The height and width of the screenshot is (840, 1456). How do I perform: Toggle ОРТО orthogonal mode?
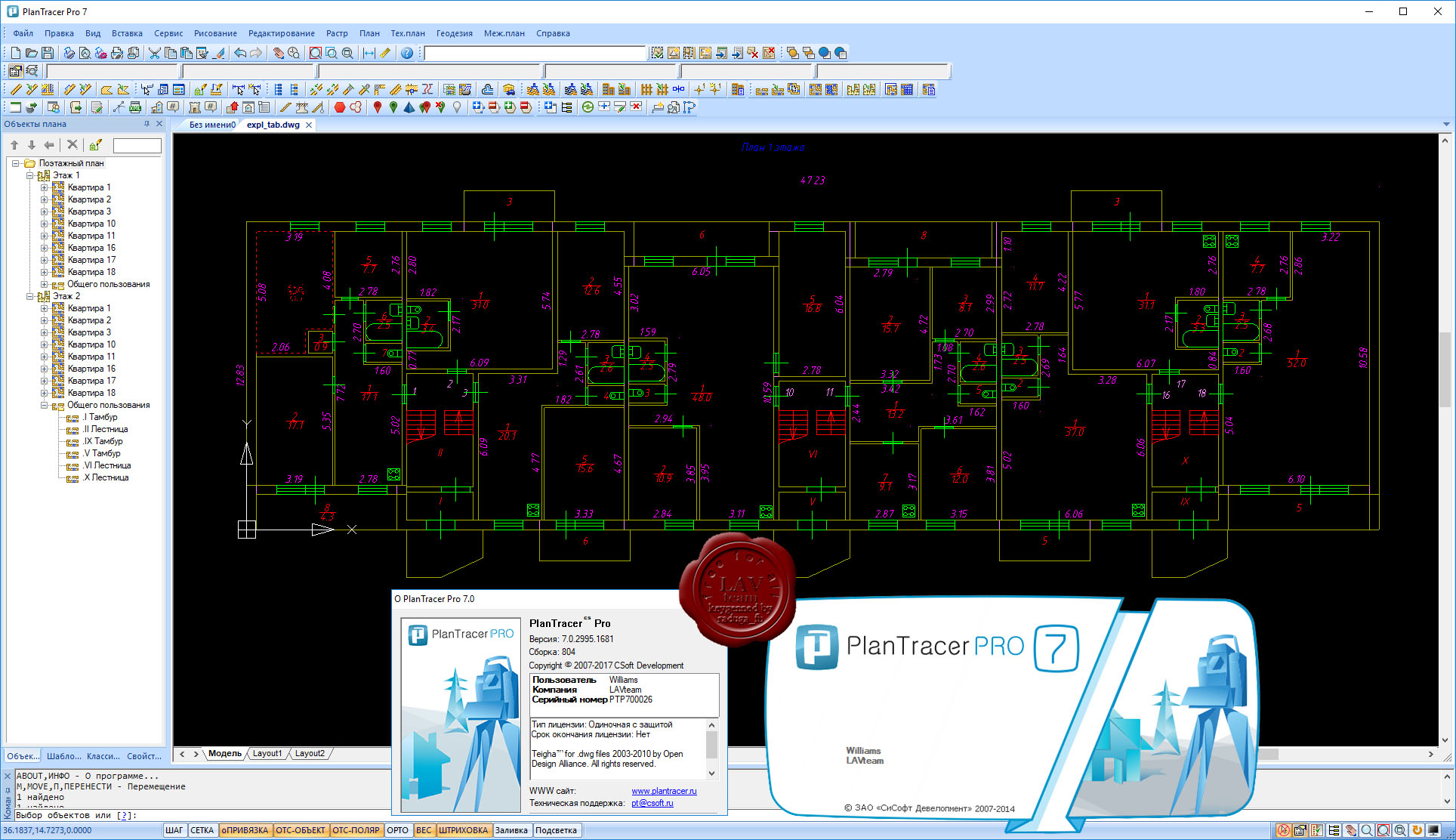[398, 830]
